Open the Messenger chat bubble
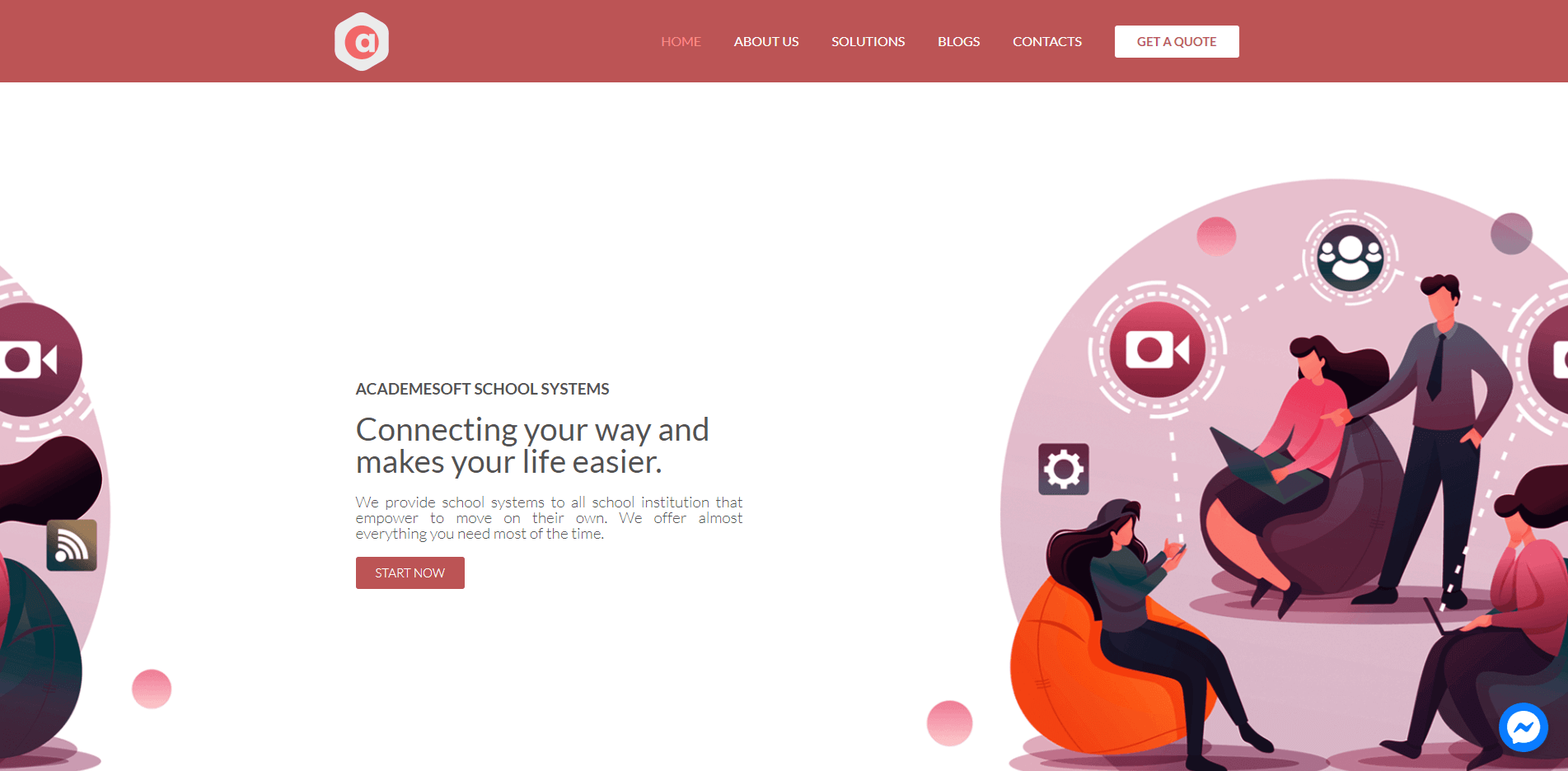Image resolution: width=1568 pixels, height=771 pixels. (1524, 727)
